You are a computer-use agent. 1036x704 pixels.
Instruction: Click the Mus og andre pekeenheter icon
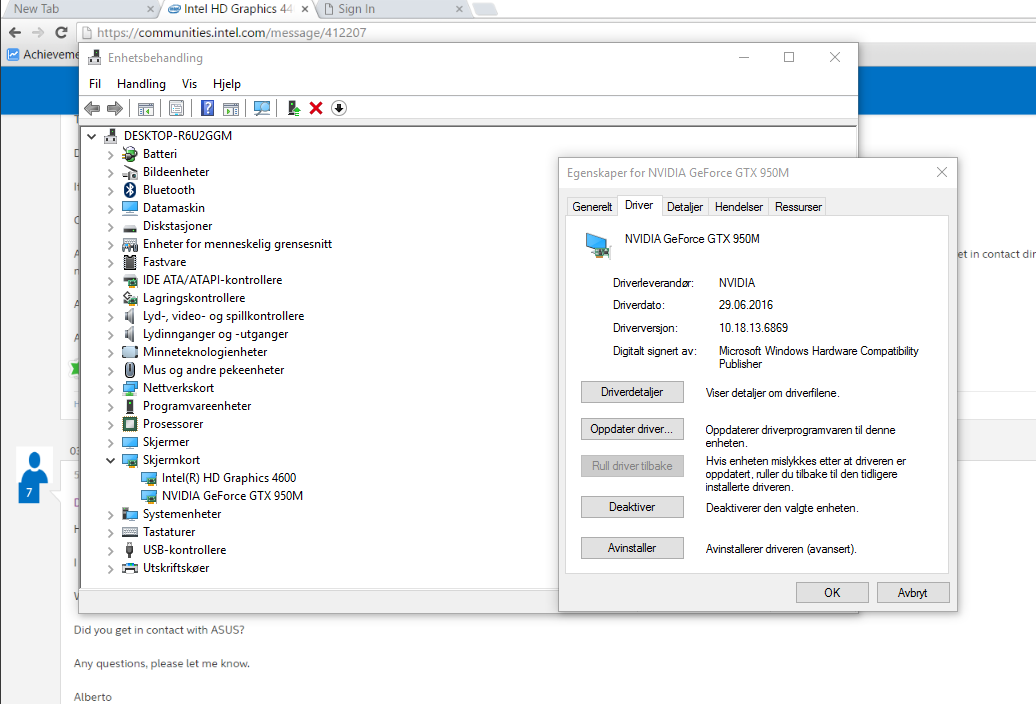click(130, 370)
